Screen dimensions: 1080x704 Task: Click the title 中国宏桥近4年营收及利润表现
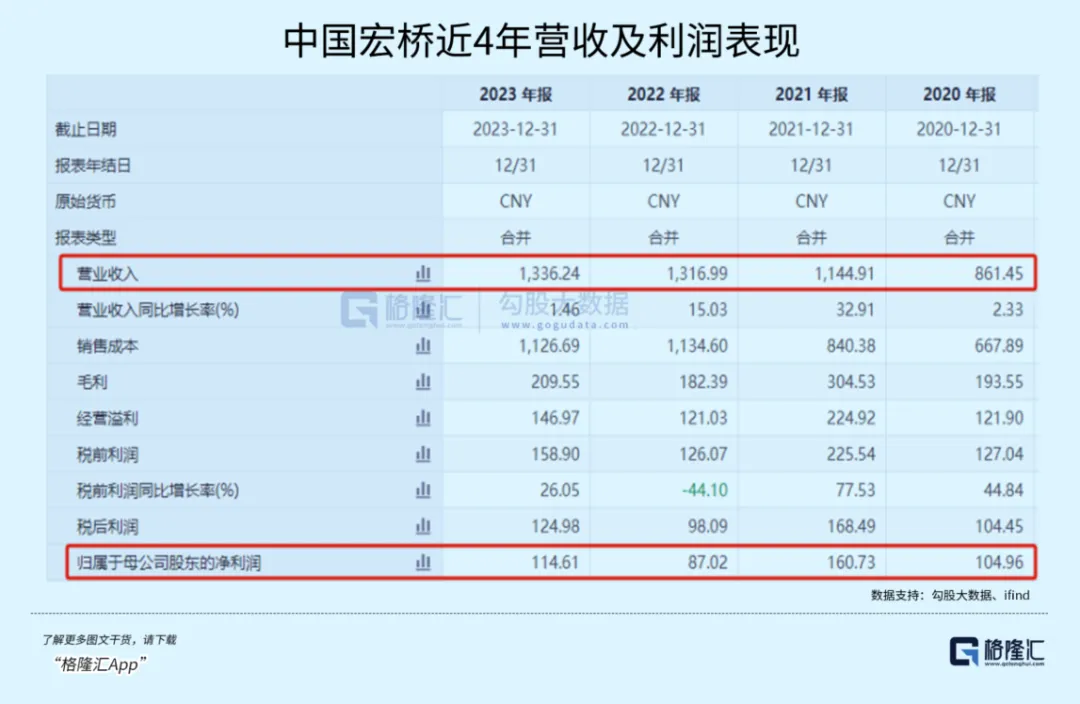[540, 41]
